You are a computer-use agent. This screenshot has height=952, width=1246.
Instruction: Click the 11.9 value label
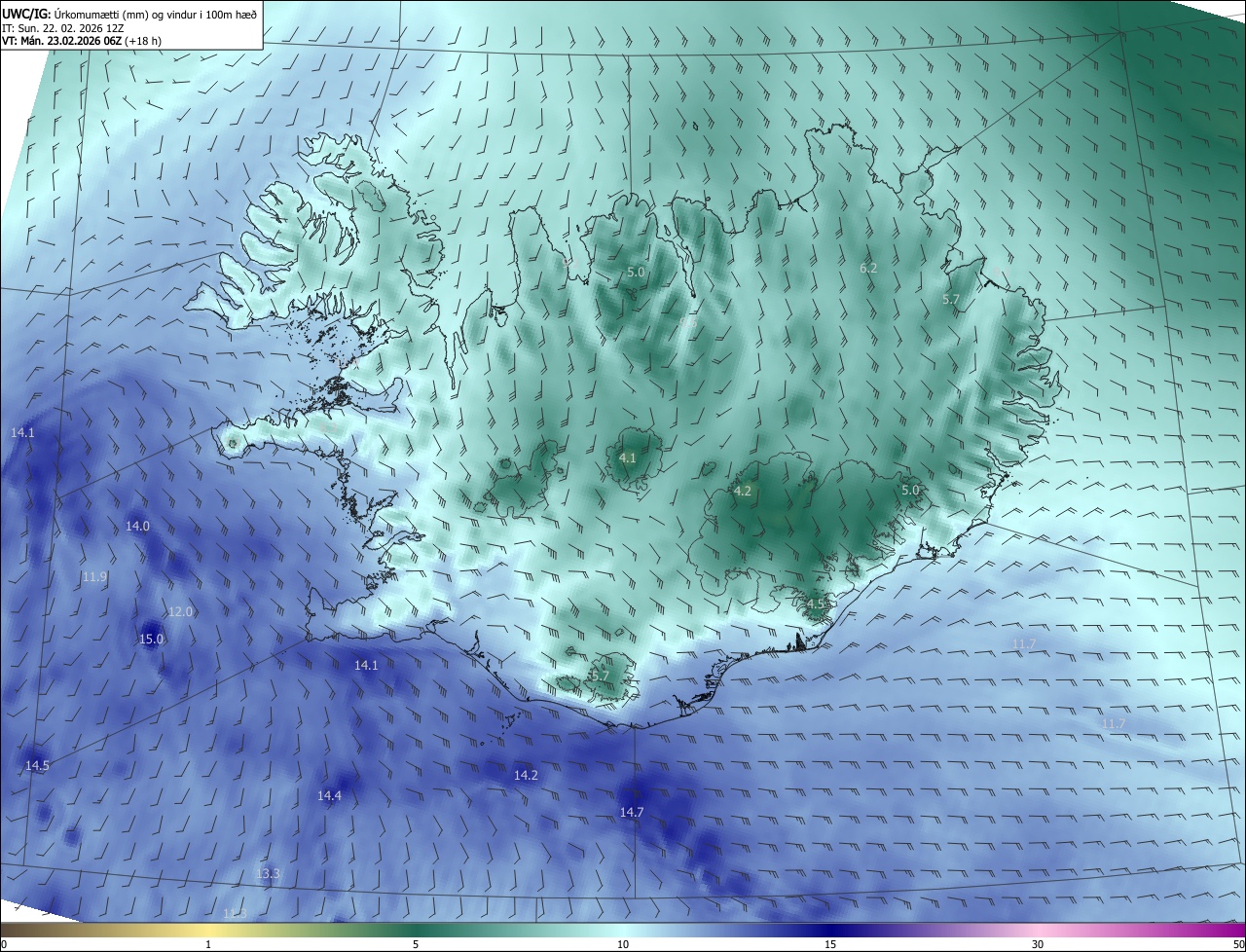click(x=94, y=577)
